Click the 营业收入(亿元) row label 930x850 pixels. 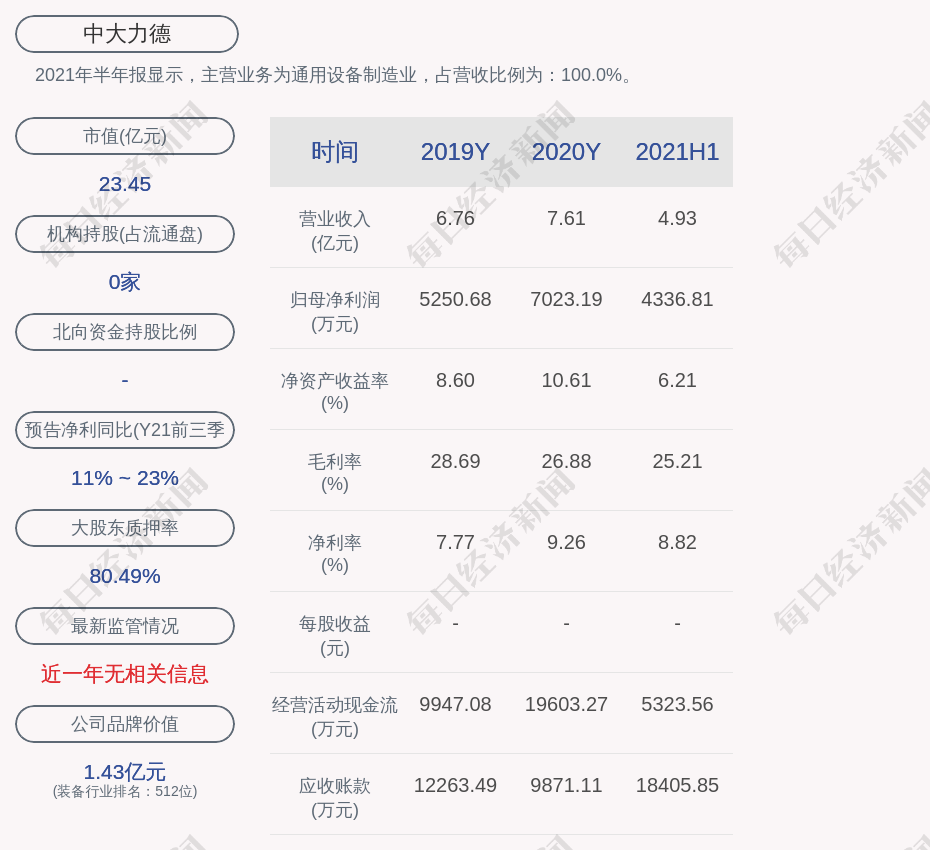pos(335,231)
